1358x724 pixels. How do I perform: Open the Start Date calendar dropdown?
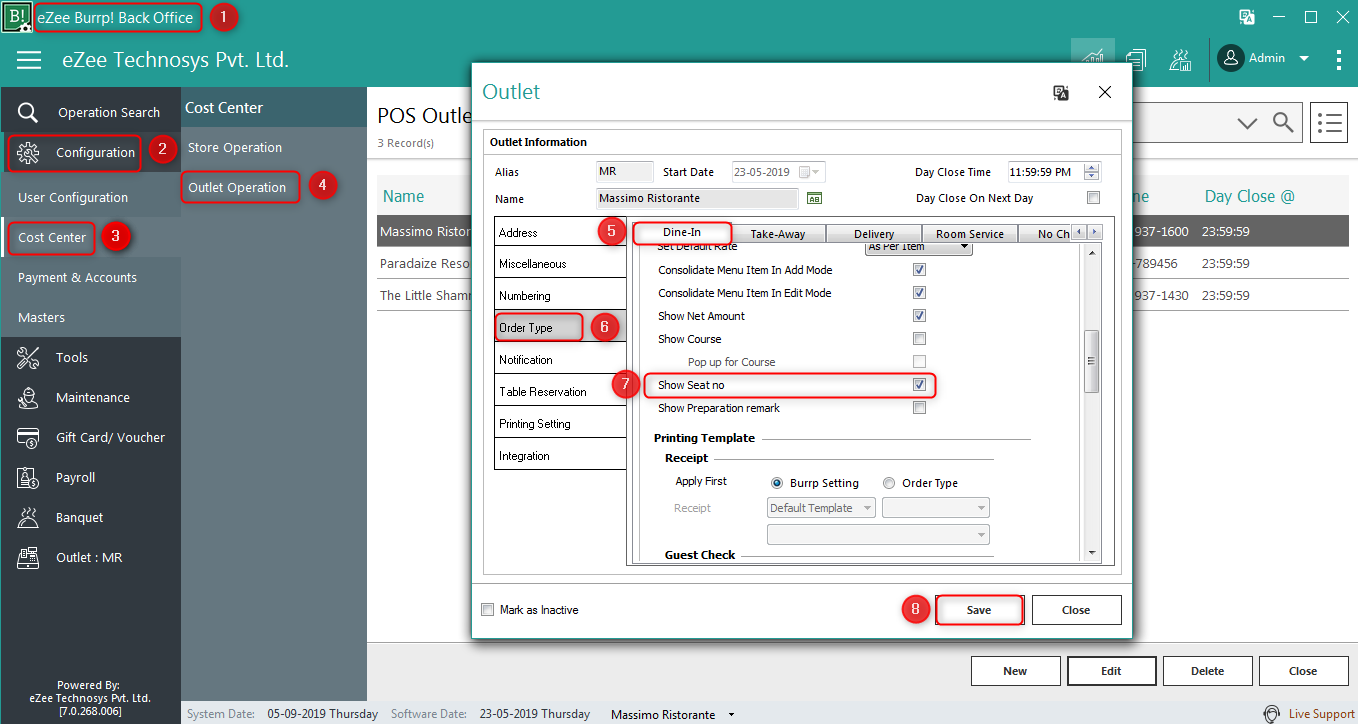pyautogui.click(x=817, y=172)
